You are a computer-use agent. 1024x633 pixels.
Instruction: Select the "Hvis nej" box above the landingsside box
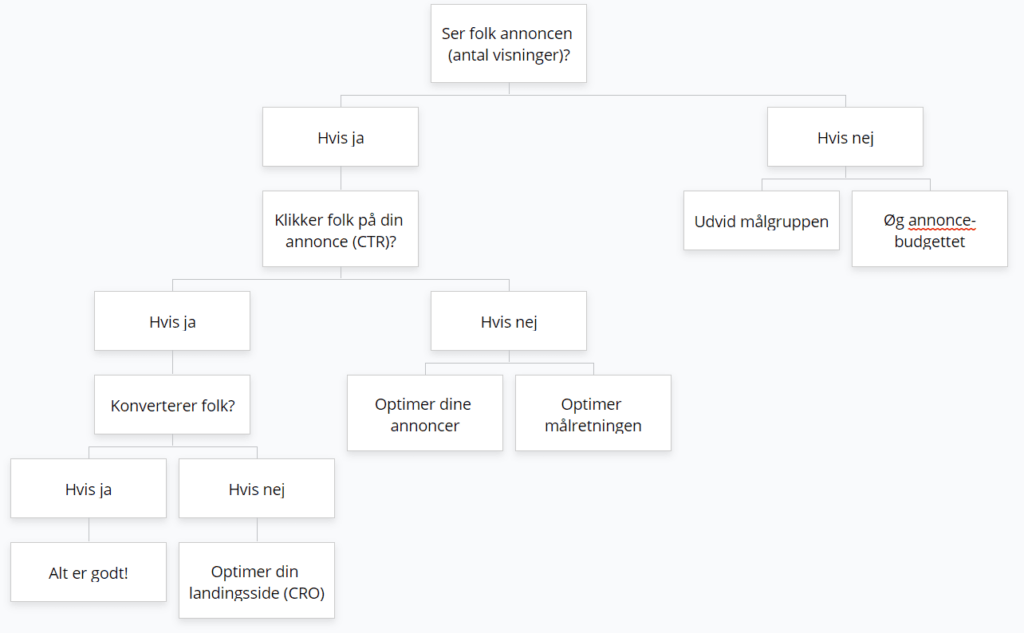coord(256,489)
